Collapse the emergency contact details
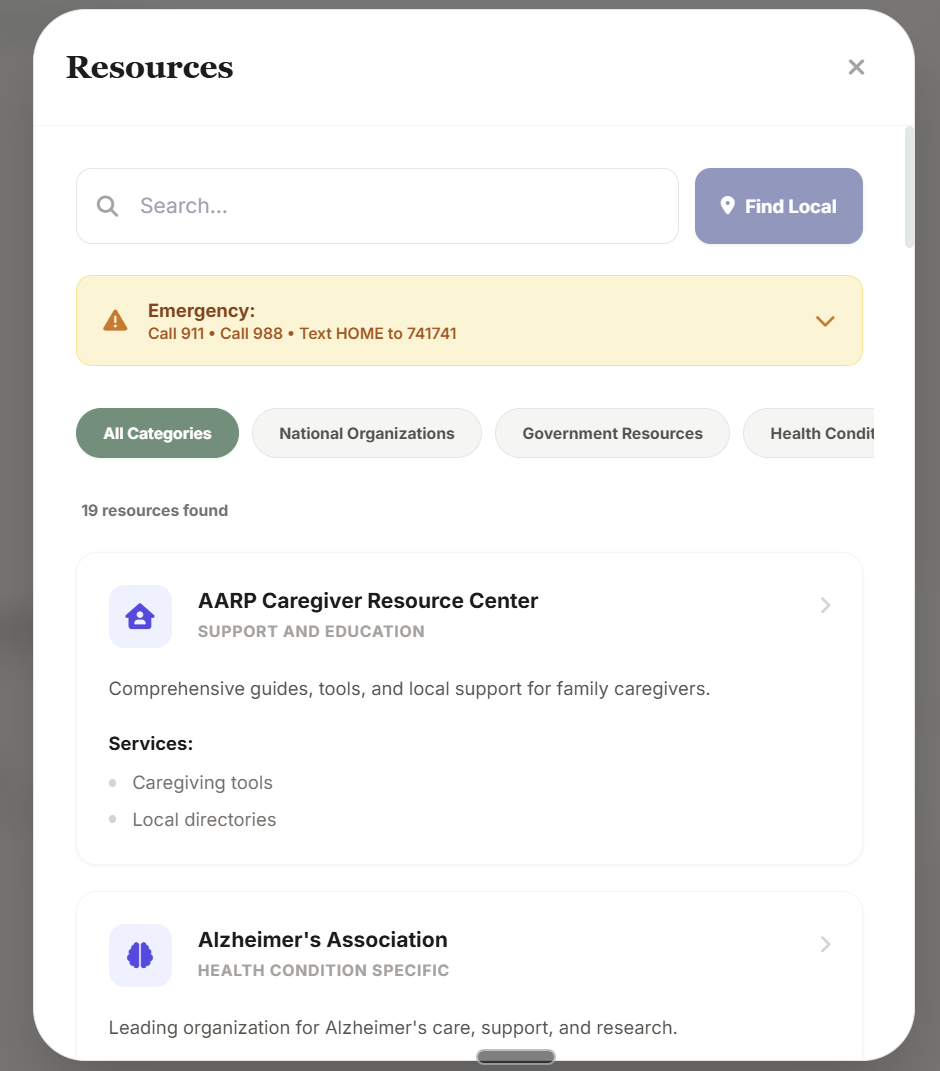The image size is (940, 1071). pyautogui.click(x=825, y=321)
